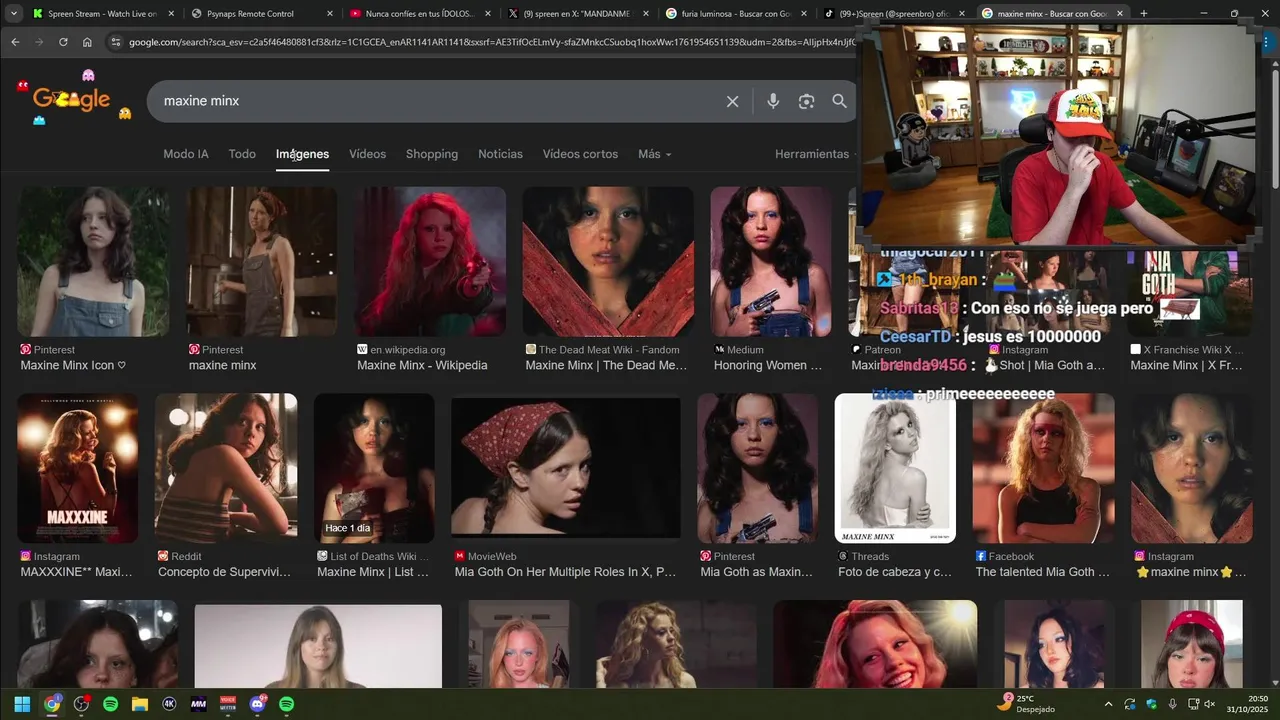Image resolution: width=1280 pixels, height=720 pixels.
Task: Open 'Maxine Minx | List of Deaths Wiki' link
Action: 373,572
